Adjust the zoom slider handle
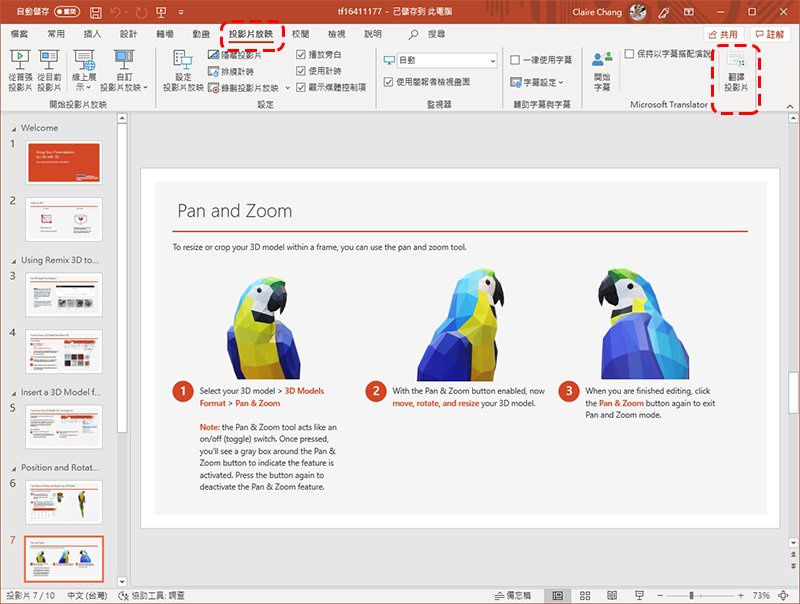This screenshot has width=800, height=604. [692, 595]
